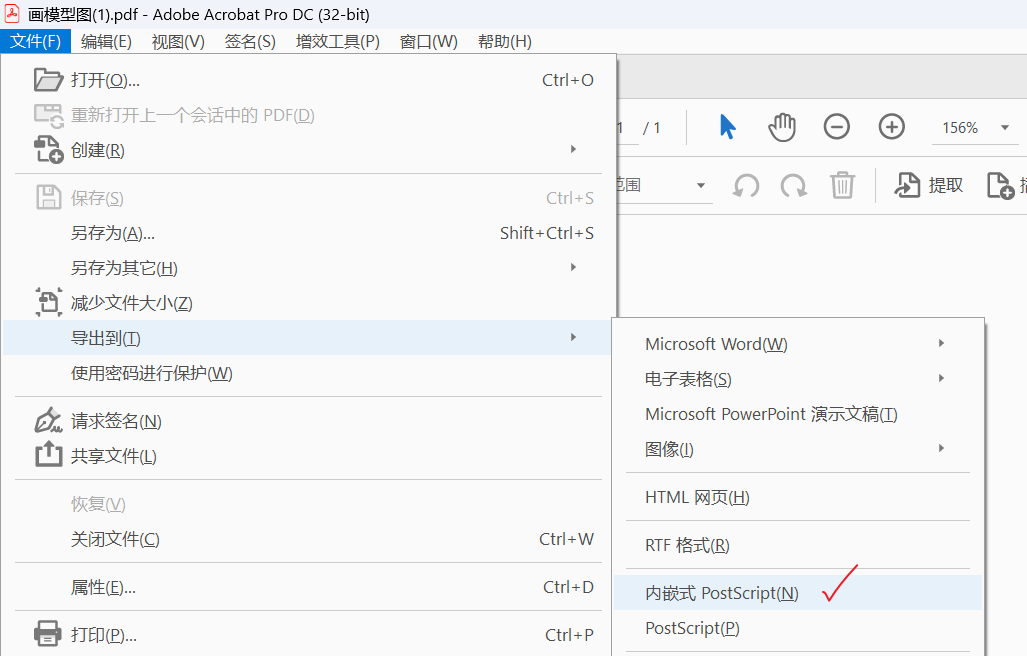Click the delete pages trash icon
Viewport: 1027px width, 656px height.
(842, 185)
